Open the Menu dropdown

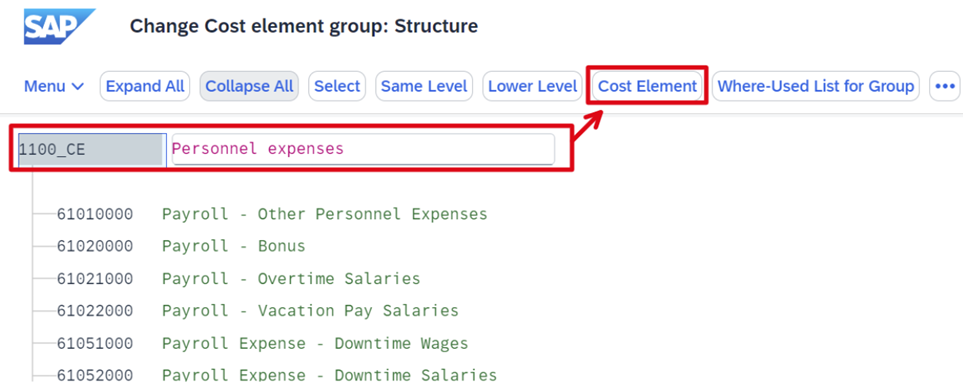[x=54, y=86]
